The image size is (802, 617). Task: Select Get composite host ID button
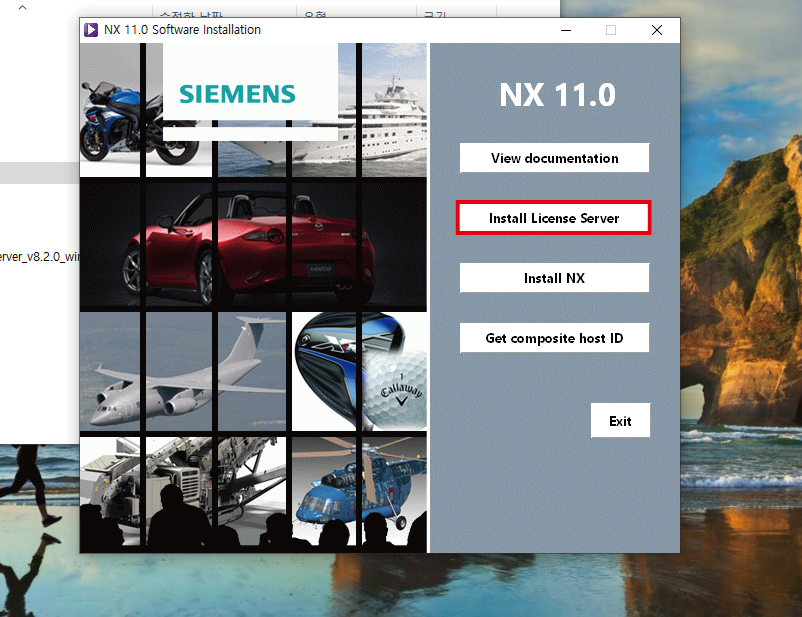[x=554, y=338]
